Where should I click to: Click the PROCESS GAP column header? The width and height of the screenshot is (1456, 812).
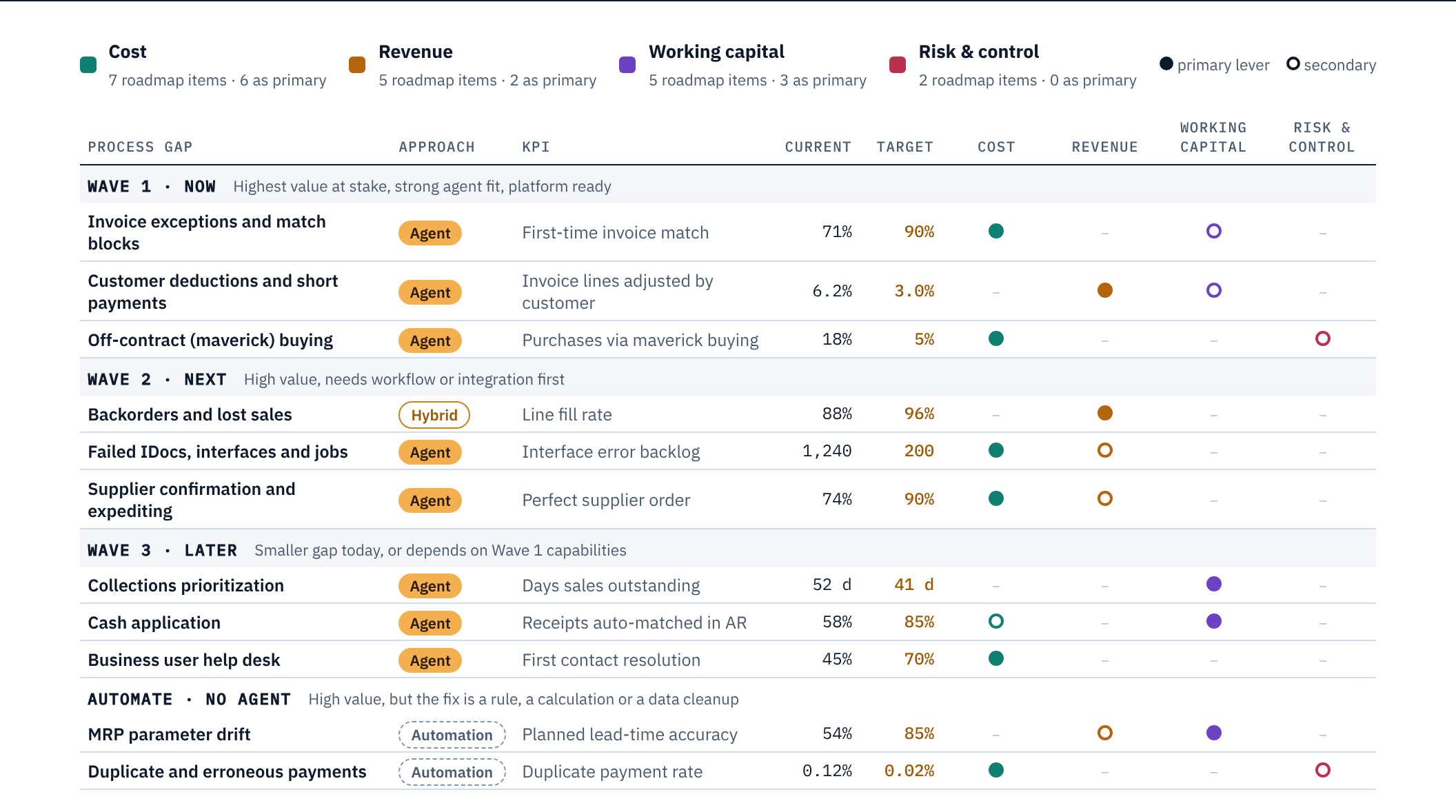140,147
